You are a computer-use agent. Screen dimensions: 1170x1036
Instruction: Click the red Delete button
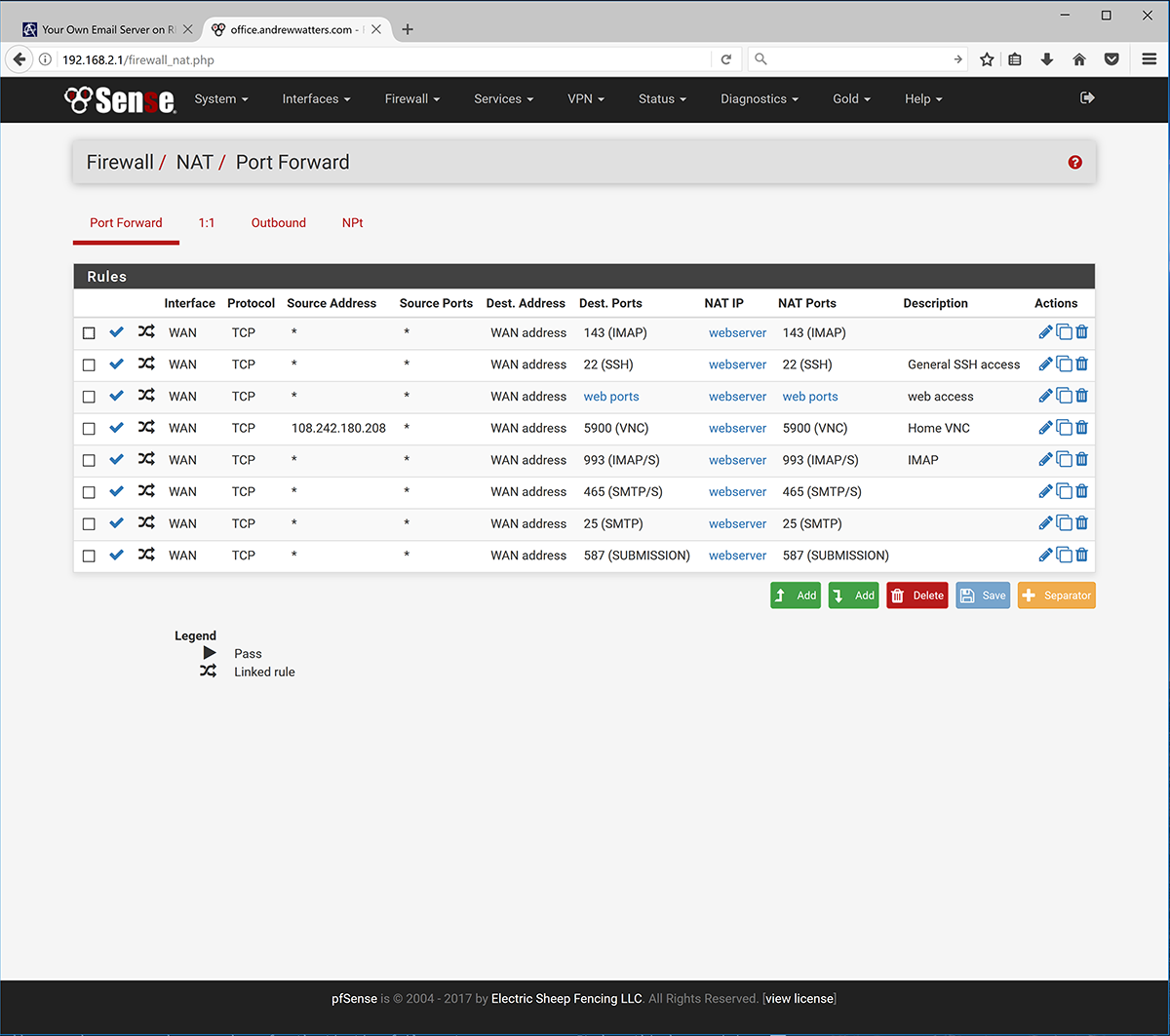[917, 595]
